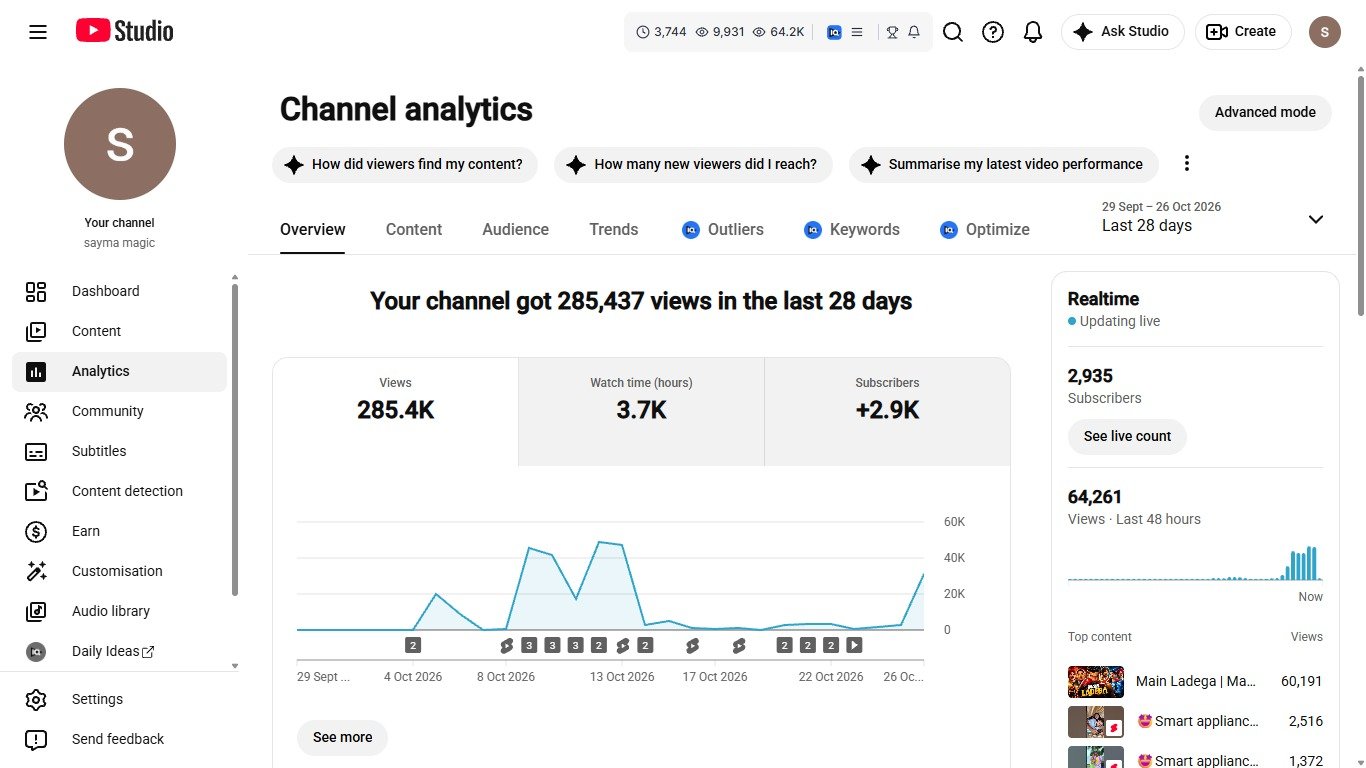Select the 'How did viewers find my content?' chip

(405, 164)
